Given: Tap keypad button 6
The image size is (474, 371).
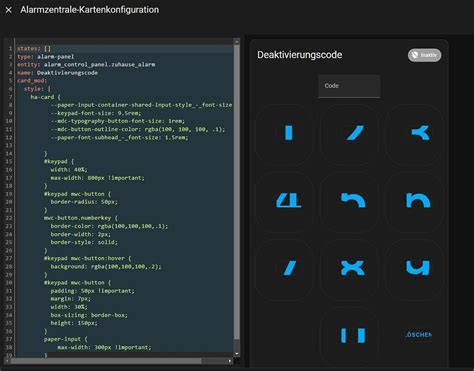Looking at the screenshot, I should click(414, 201).
